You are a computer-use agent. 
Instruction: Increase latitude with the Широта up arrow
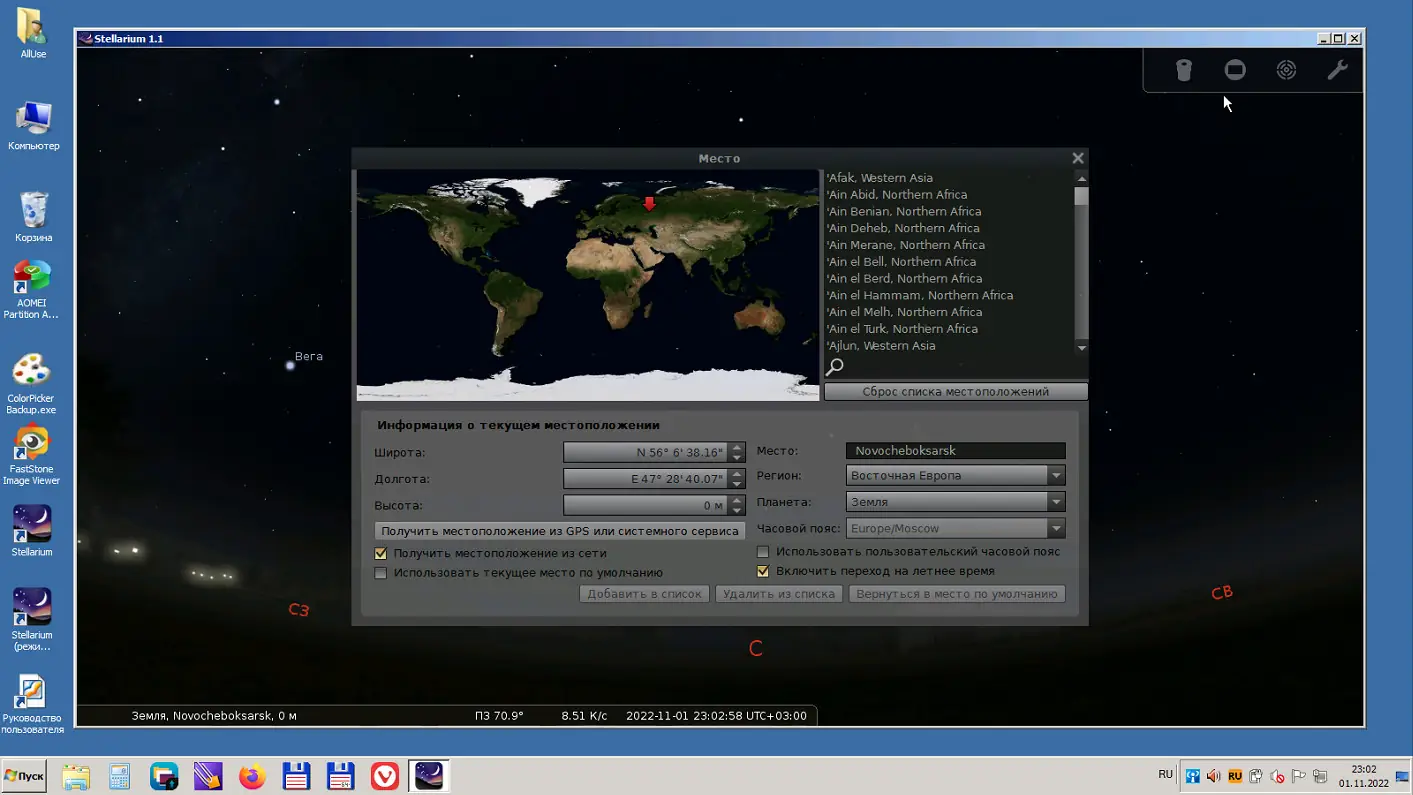(x=737, y=448)
